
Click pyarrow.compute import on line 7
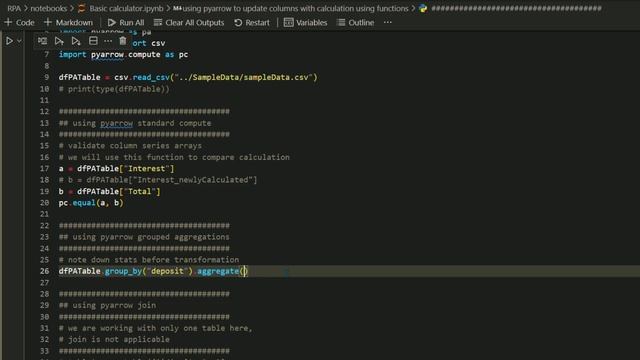[x=126, y=54]
